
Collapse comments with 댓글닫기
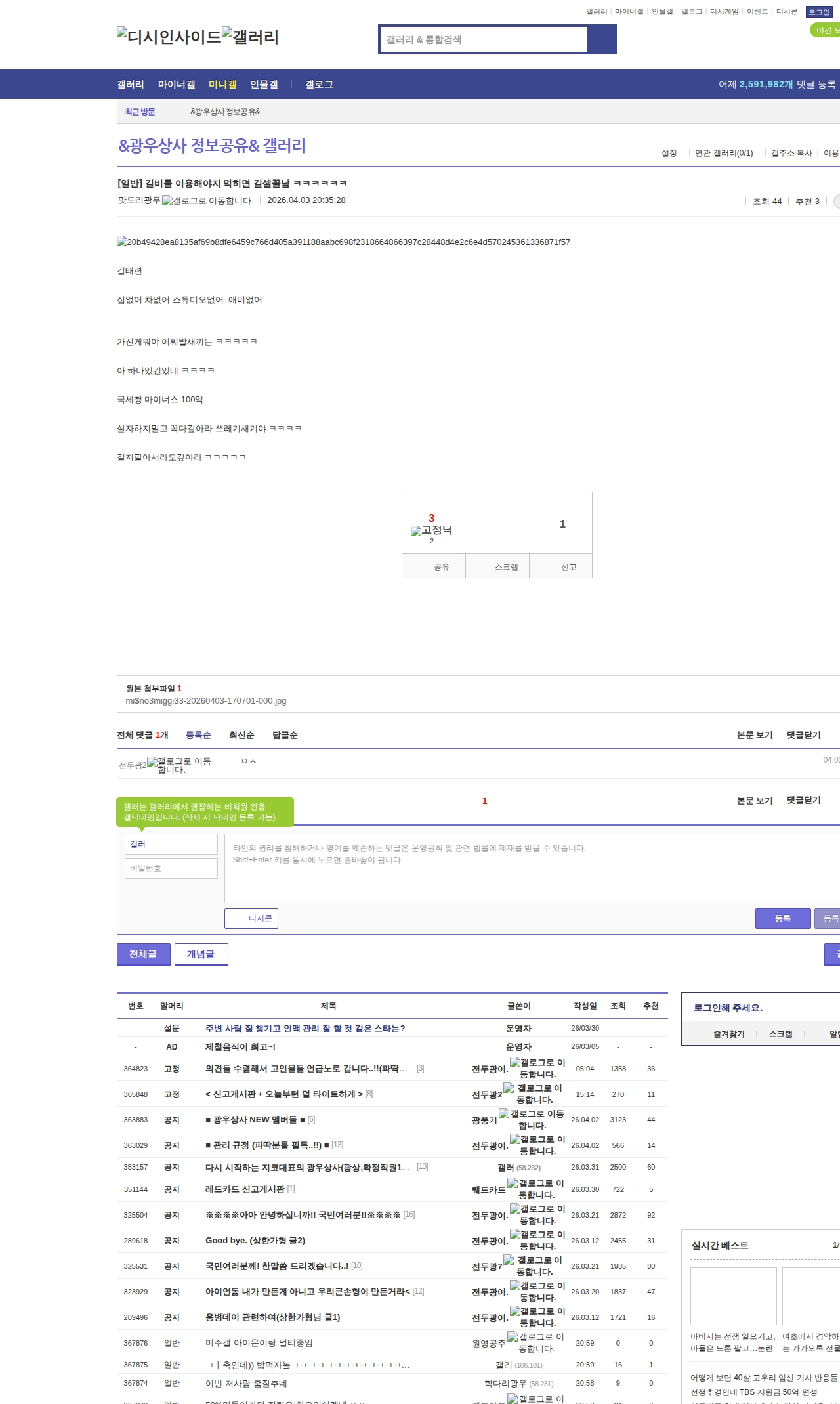804,735
